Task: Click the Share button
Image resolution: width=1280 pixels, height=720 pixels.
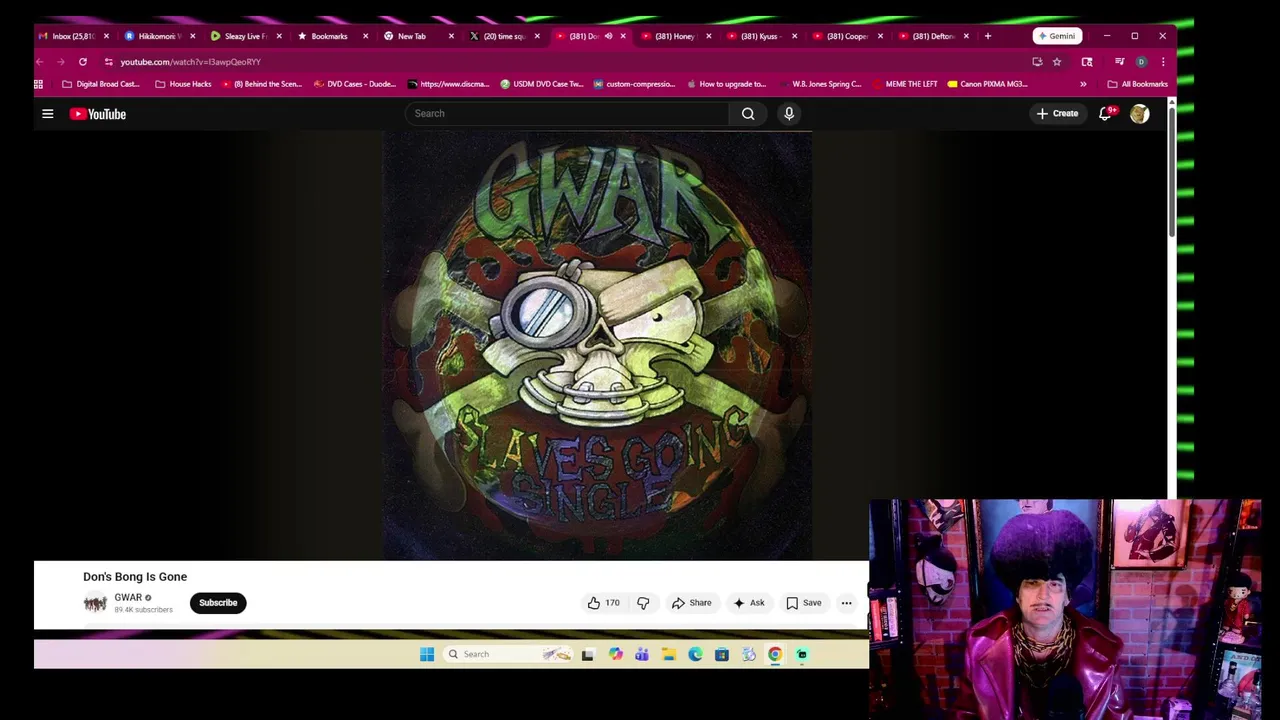Action: point(691,603)
